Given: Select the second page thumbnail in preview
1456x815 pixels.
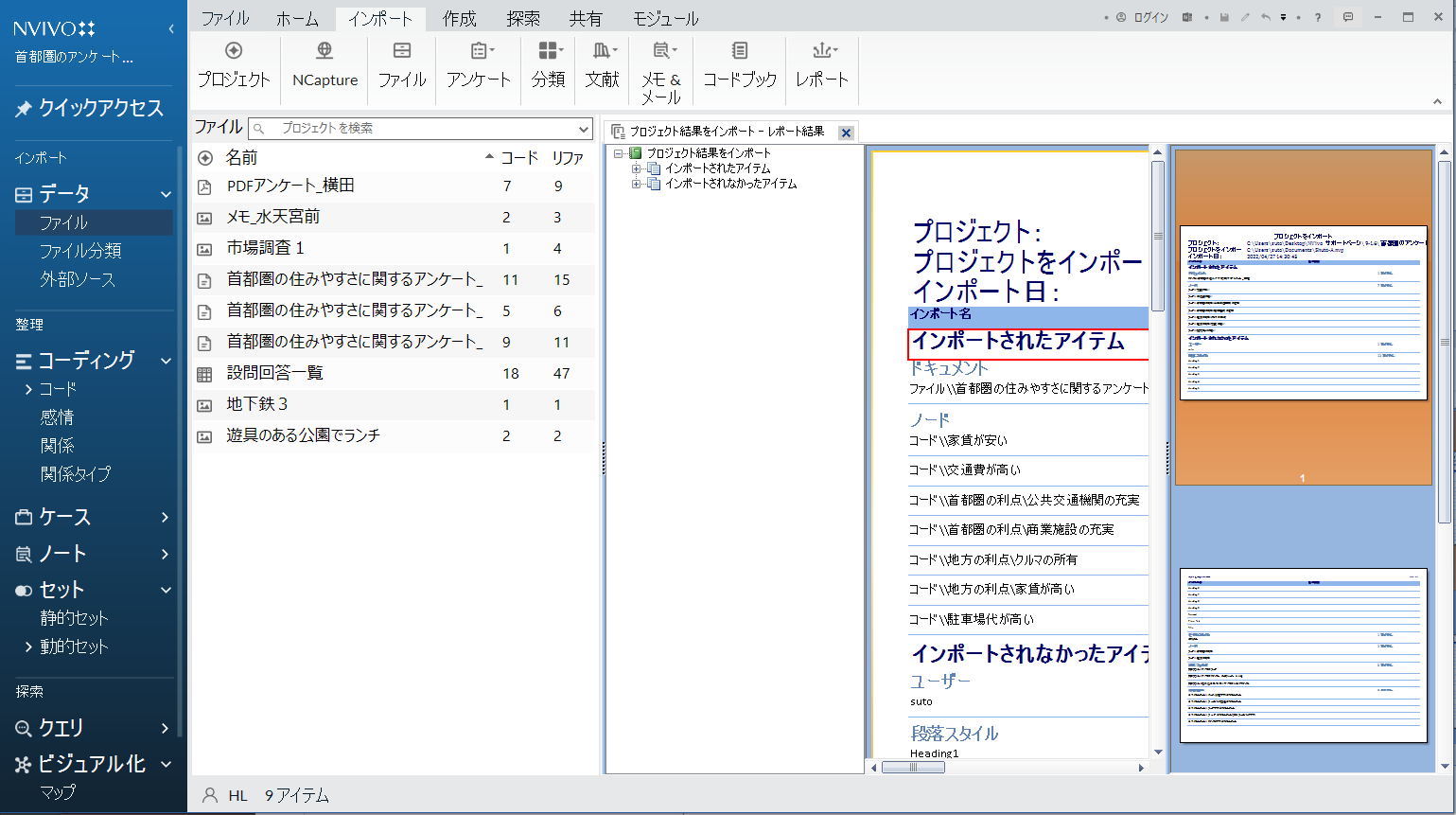Looking at the screenshot, I should (x=1303, y=655).
